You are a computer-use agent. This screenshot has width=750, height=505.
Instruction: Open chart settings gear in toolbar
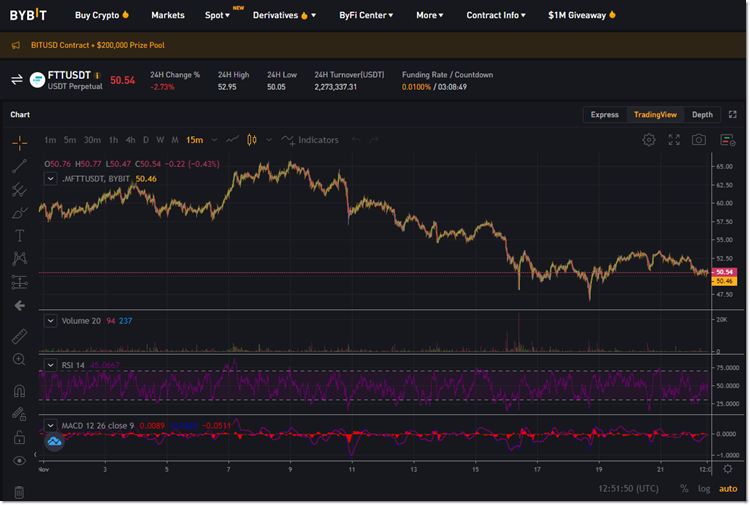[x=649, y=140]
